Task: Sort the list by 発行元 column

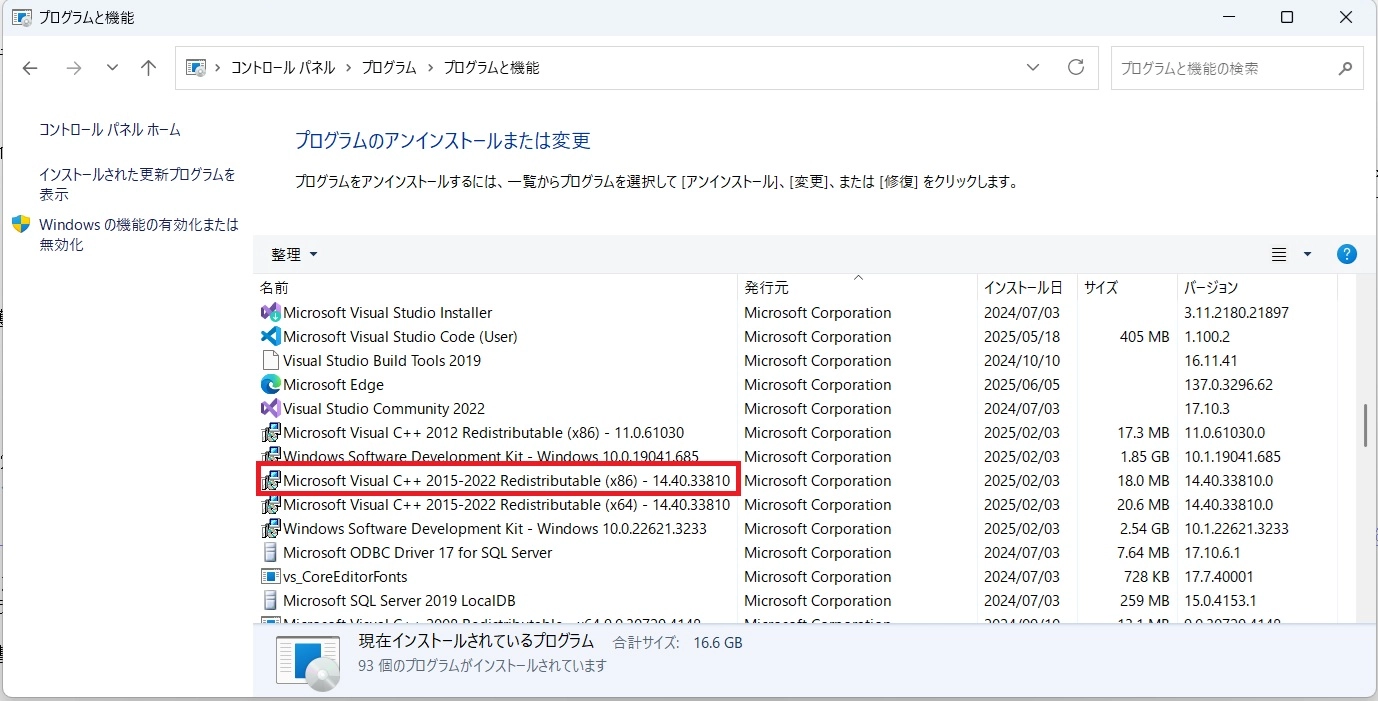Action: tap(766, 288)
